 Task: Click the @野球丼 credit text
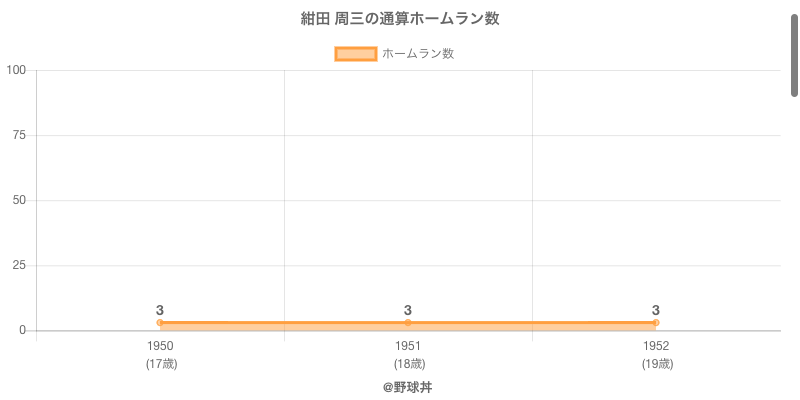coord(408,388)
